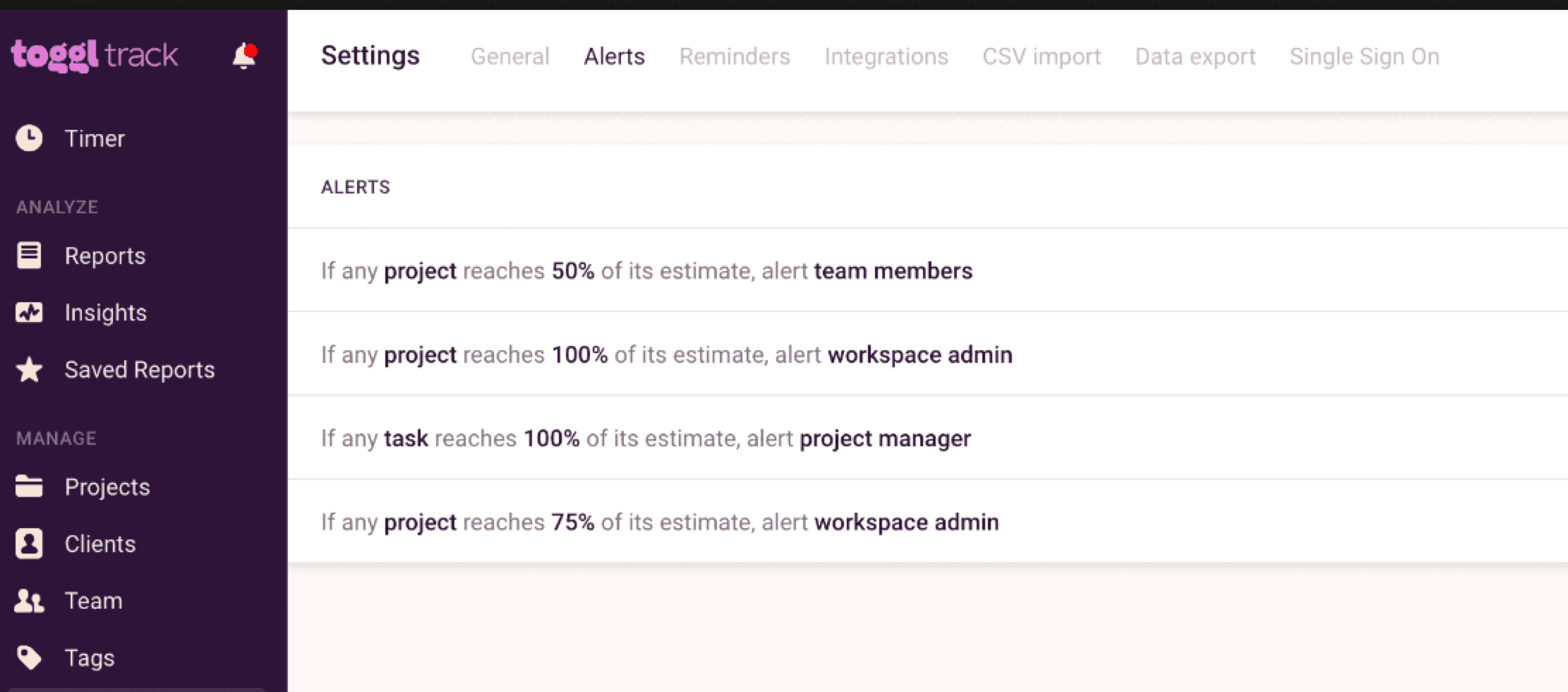Click the Saved Reports star icon

point(30,370)
